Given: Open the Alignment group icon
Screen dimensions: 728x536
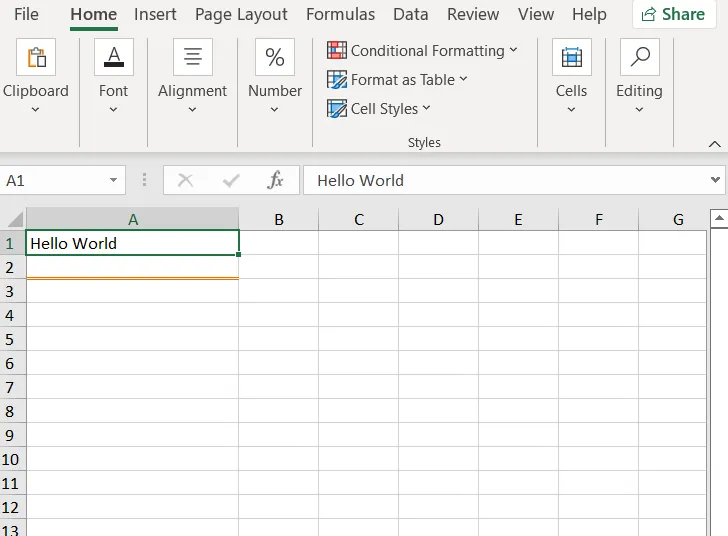Looking at the screenshot, I should pos(192,58).
